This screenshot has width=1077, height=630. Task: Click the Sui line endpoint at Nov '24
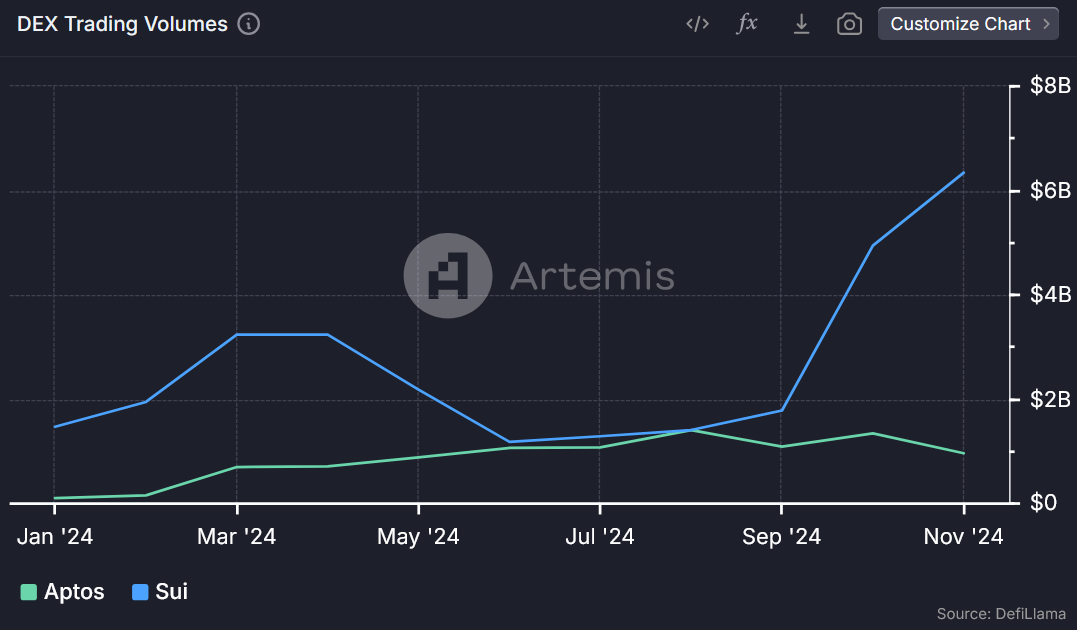click(x=963, y=173)
